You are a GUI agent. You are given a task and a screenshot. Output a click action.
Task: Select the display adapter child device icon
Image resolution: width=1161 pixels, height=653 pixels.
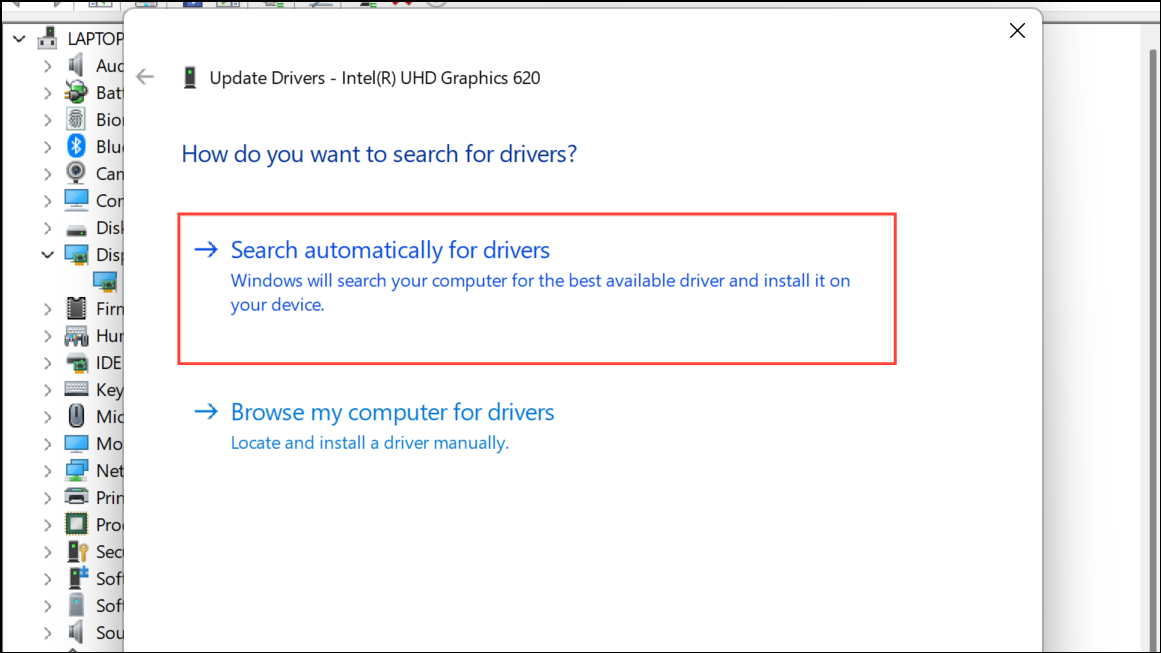pos(104,281)
